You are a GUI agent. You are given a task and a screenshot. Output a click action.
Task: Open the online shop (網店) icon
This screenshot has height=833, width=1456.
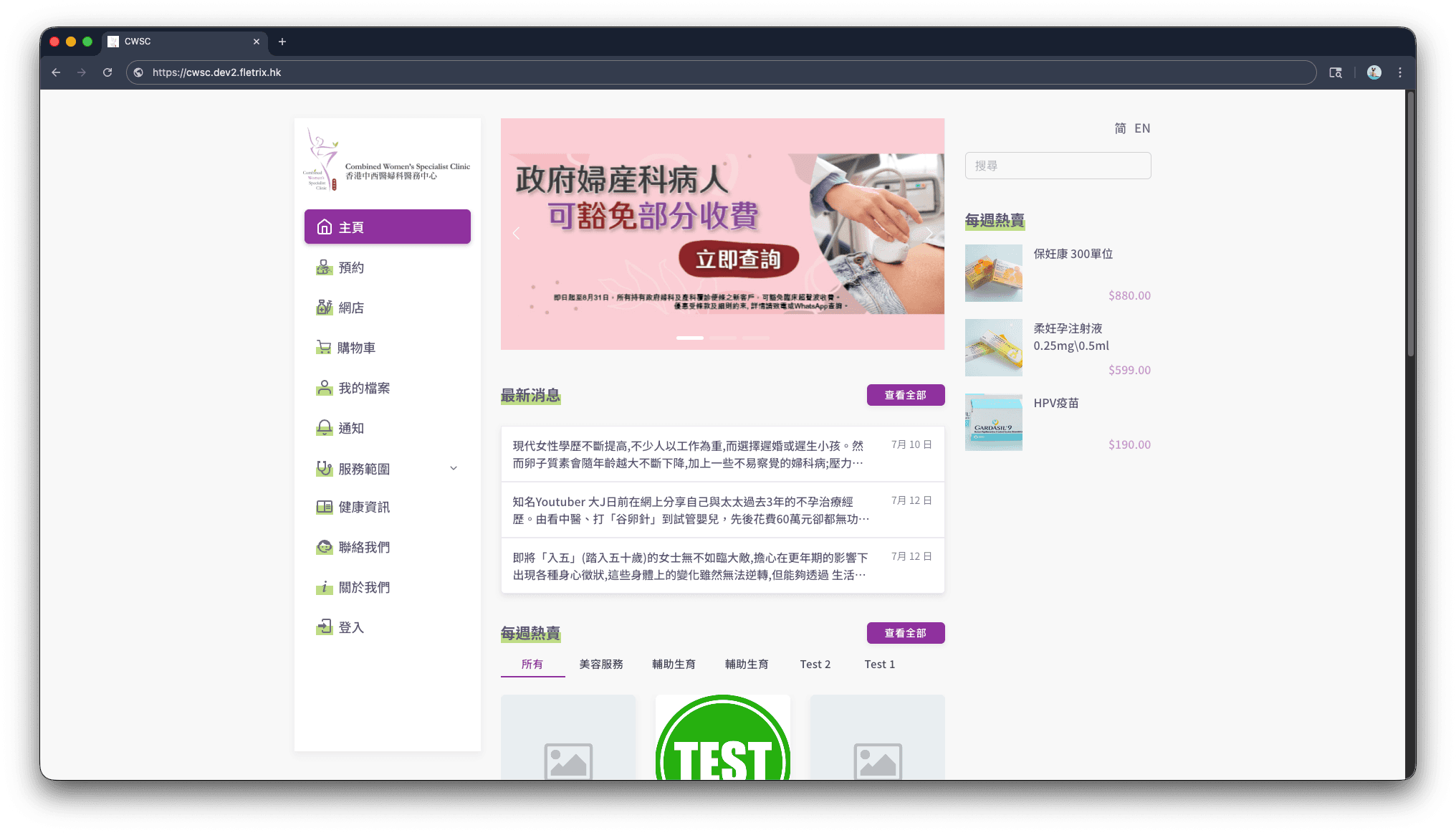[x=325, y=308]
